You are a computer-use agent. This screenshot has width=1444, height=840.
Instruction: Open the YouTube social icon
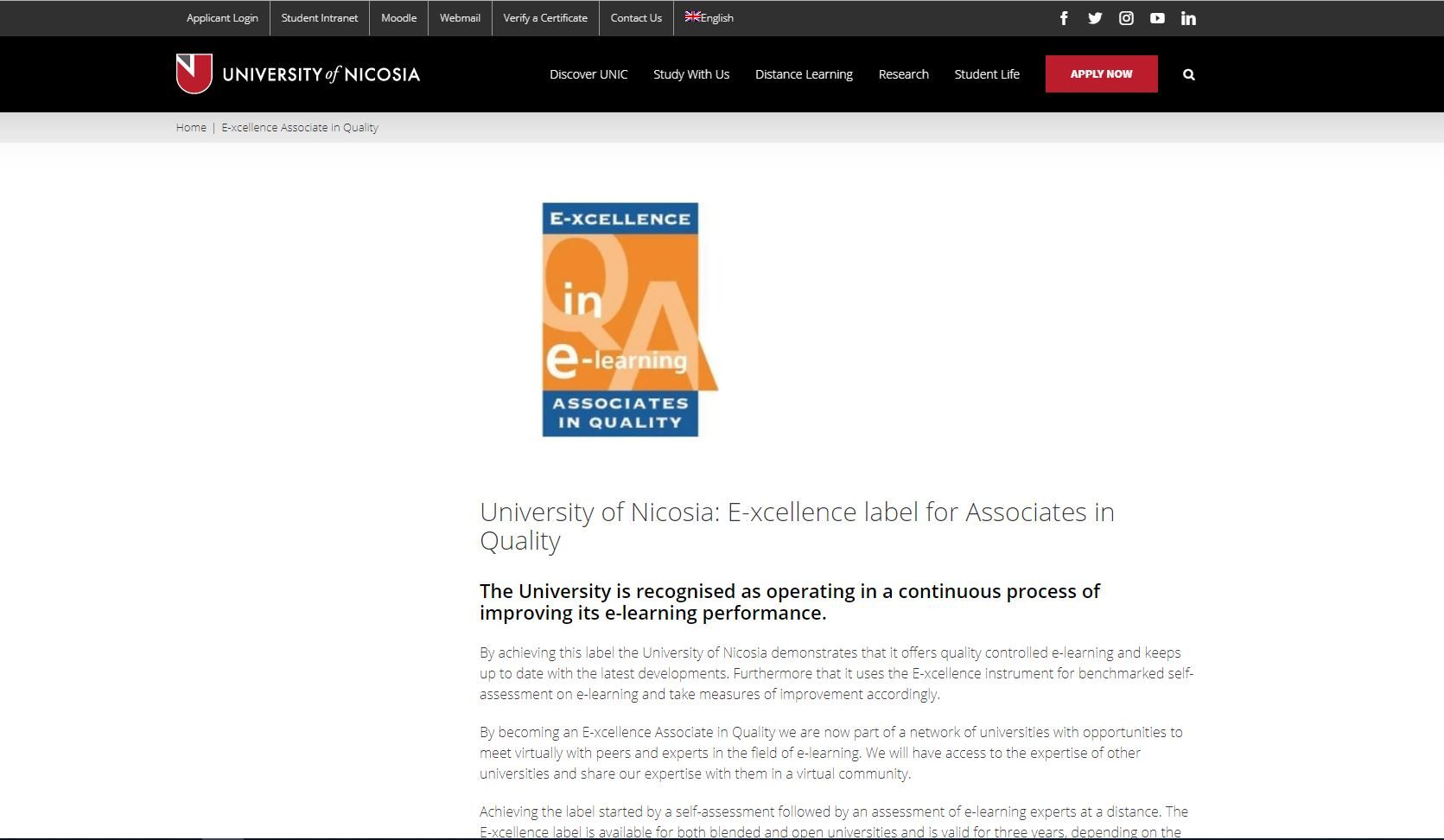tap(1157, 18)
